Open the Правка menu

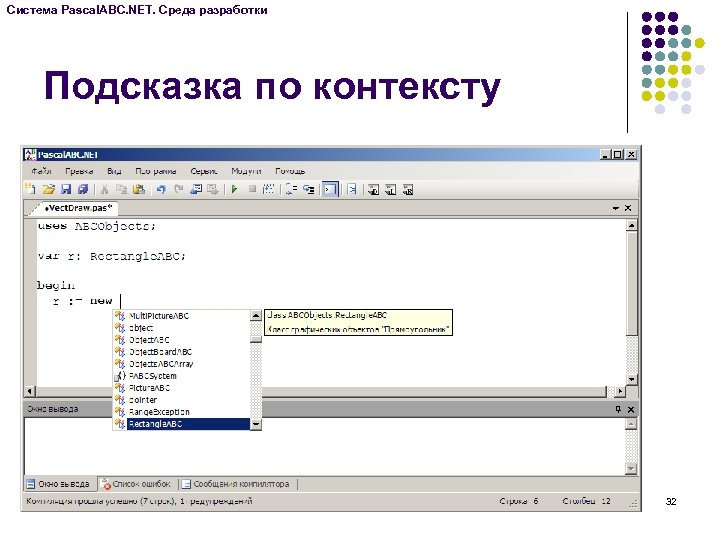point(79,171)
